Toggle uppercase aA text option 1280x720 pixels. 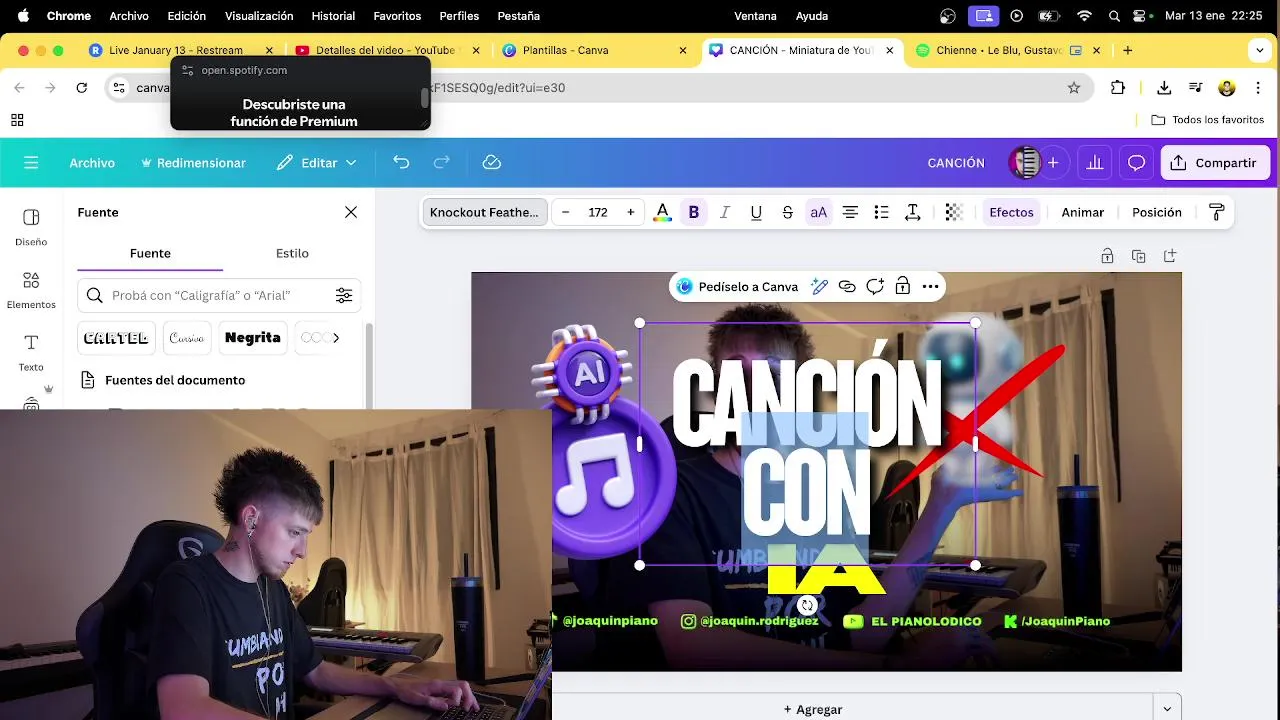tap(818, 212)
